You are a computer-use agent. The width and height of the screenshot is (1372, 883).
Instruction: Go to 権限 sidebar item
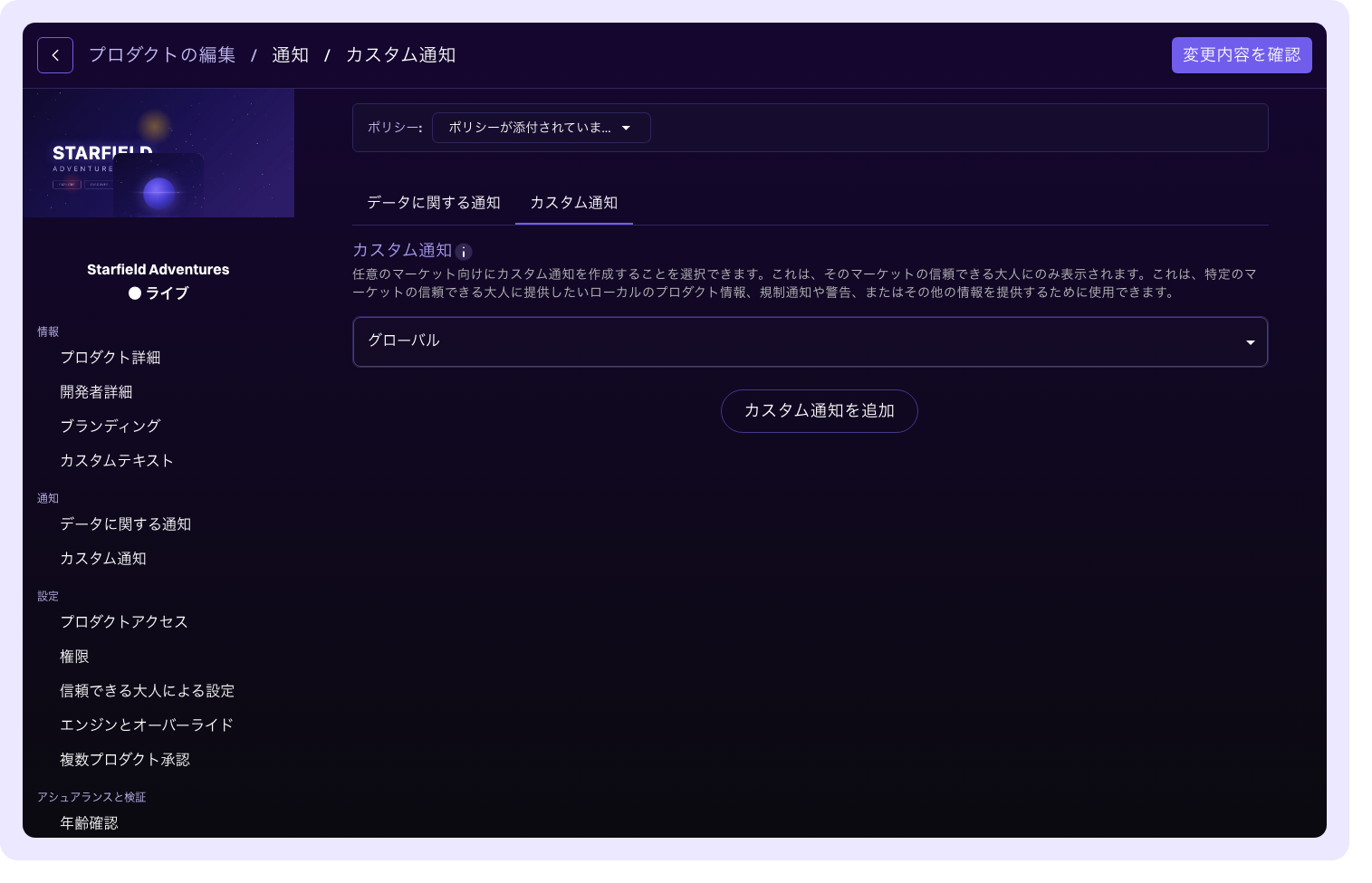pyautogui.click(x=74, y=657)
